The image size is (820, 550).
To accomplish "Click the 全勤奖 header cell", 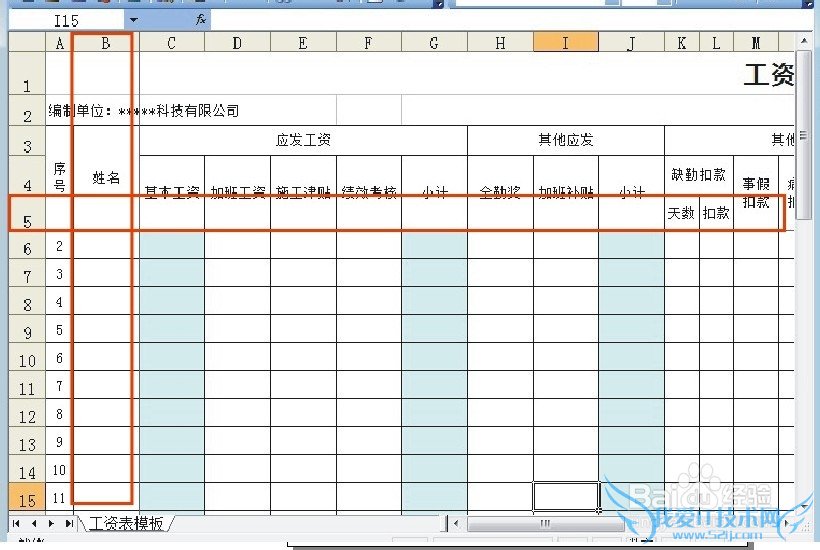I will pos(500,192).
